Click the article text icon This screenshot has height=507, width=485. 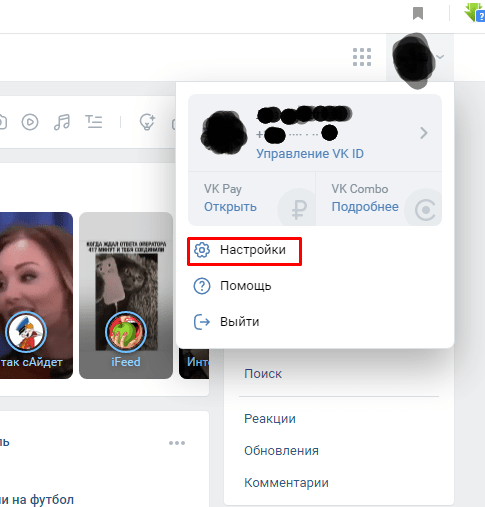[94, 122]
